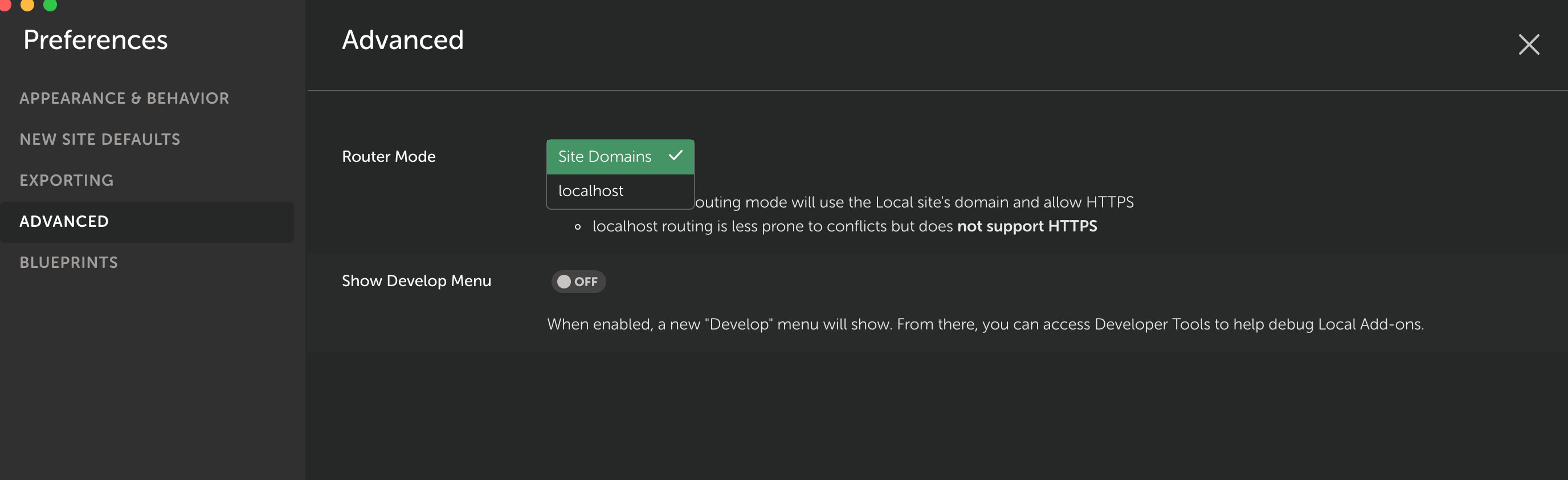Click the yellow minimize window button
The height and width of the screenshot is (480, 1568).
point(27,5)
